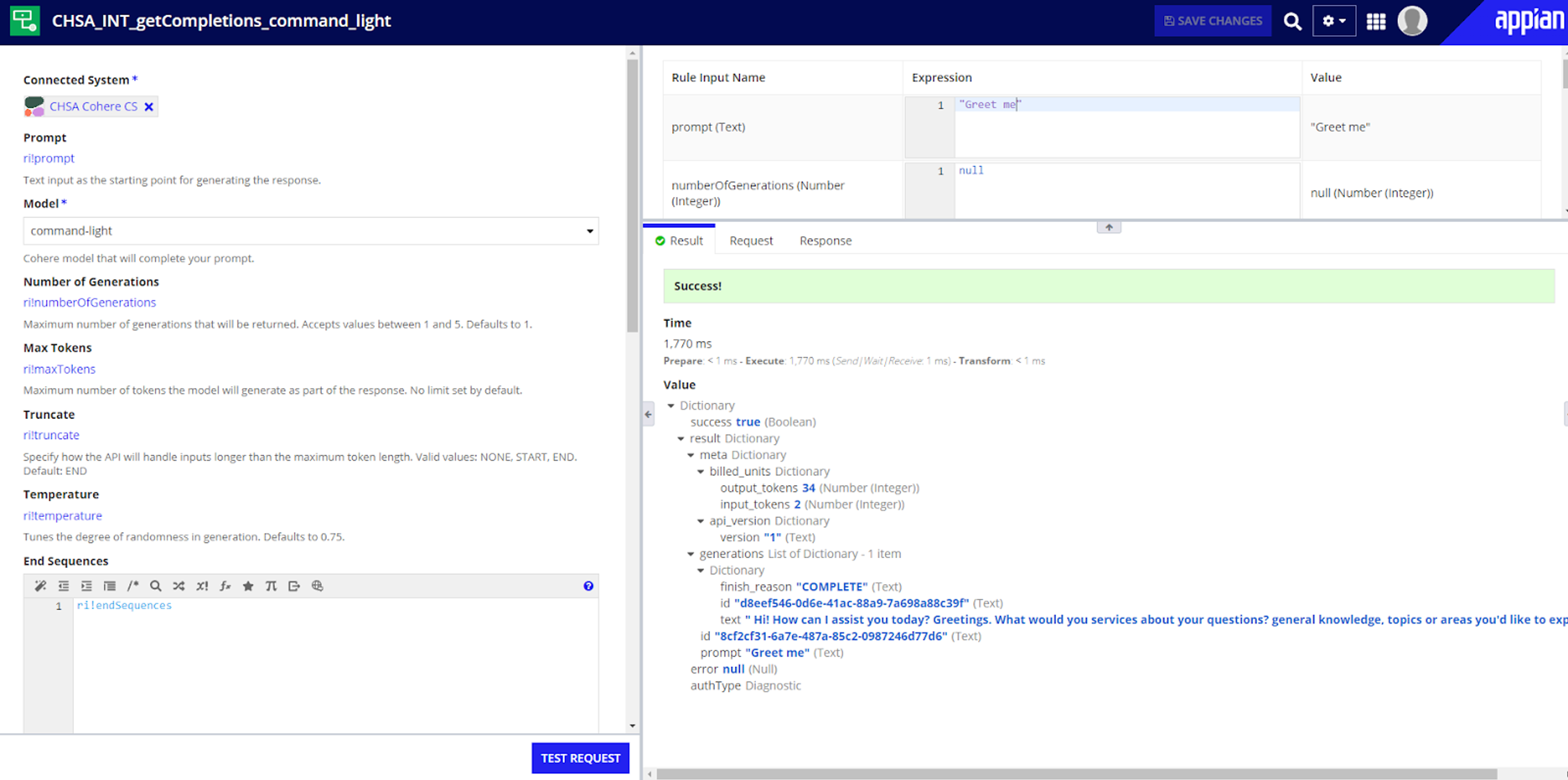This screenshot has height=780, width=1568.
Task: Select the input_tokens 2 row
Action: pyautogui.click(x=812, y=504)
